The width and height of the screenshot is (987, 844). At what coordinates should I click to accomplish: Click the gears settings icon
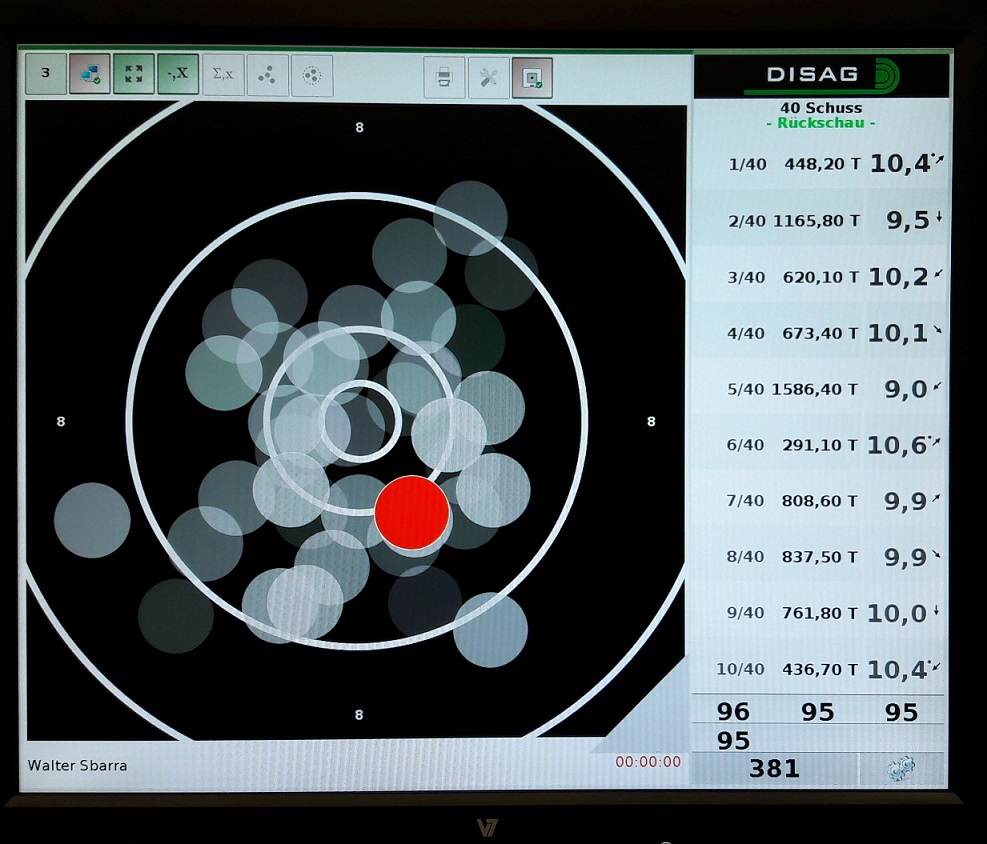901,768
